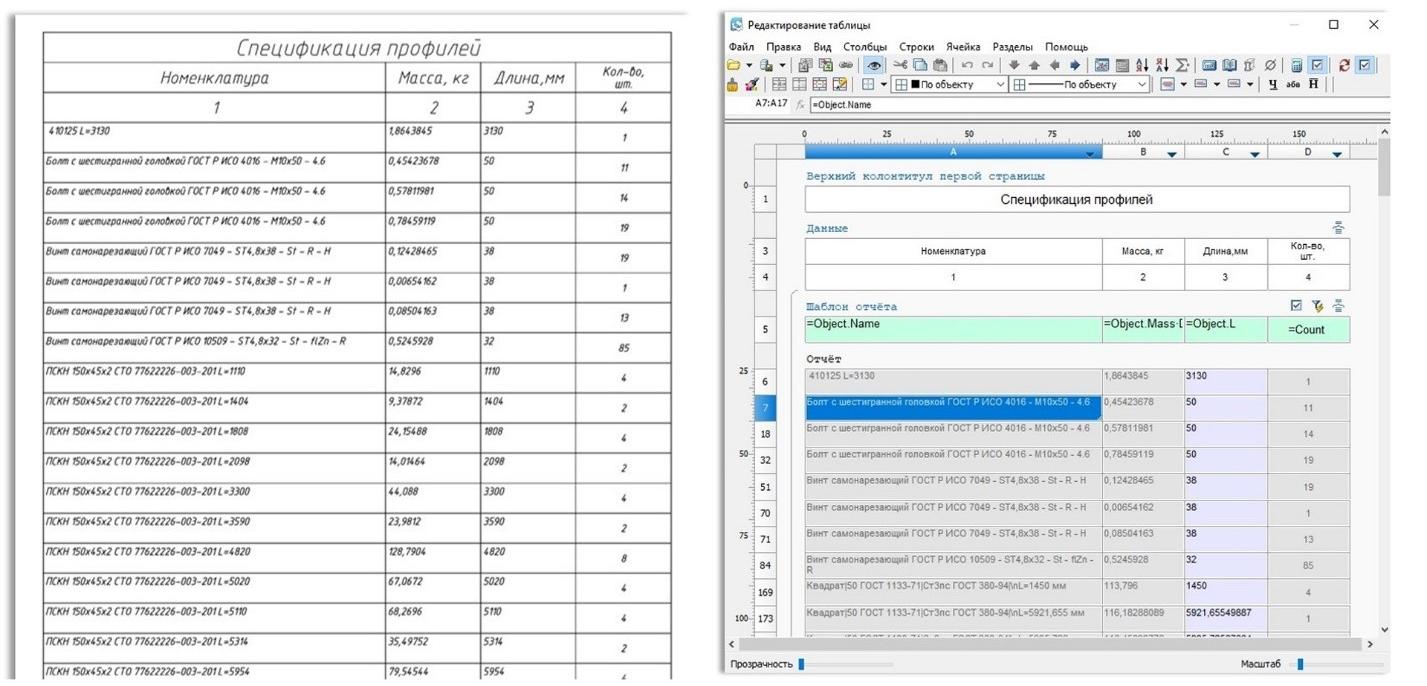Click the Open folder toolbar icon
Screen dimensions: 1427x686
[733, 65]
